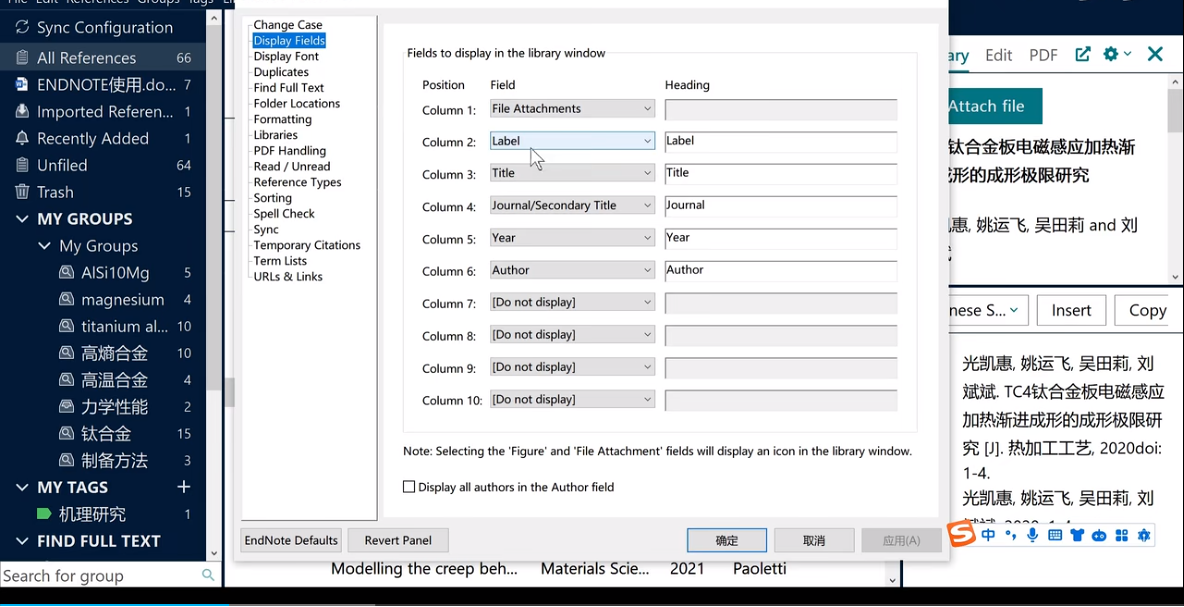
Task: Select Change Case preference category
Action: [x=288, y=25]
